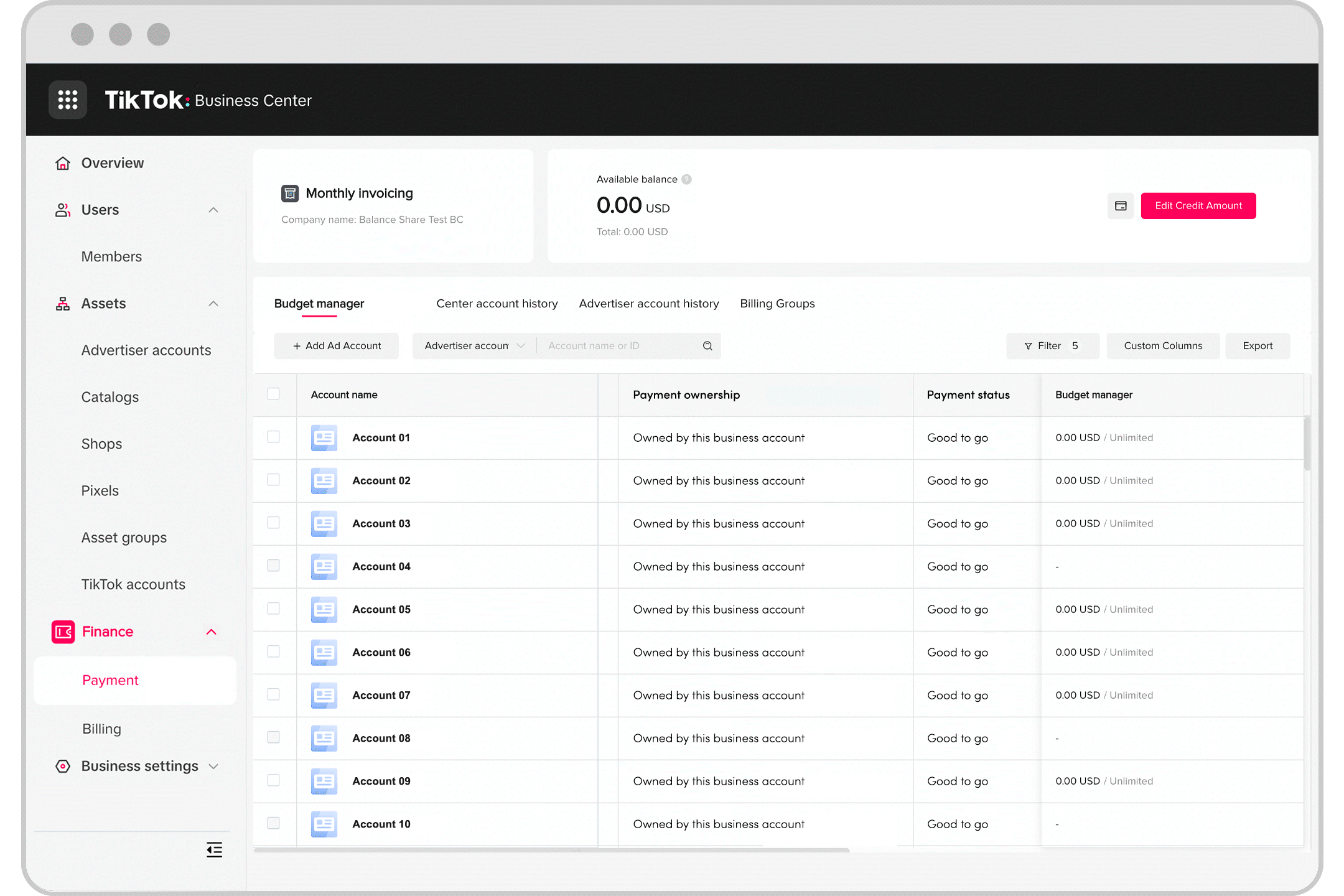Image resolution: width=1344 pixels, height=896 pixels.
Task: Collapse the Users section chevron
Action: click(213, 210)
